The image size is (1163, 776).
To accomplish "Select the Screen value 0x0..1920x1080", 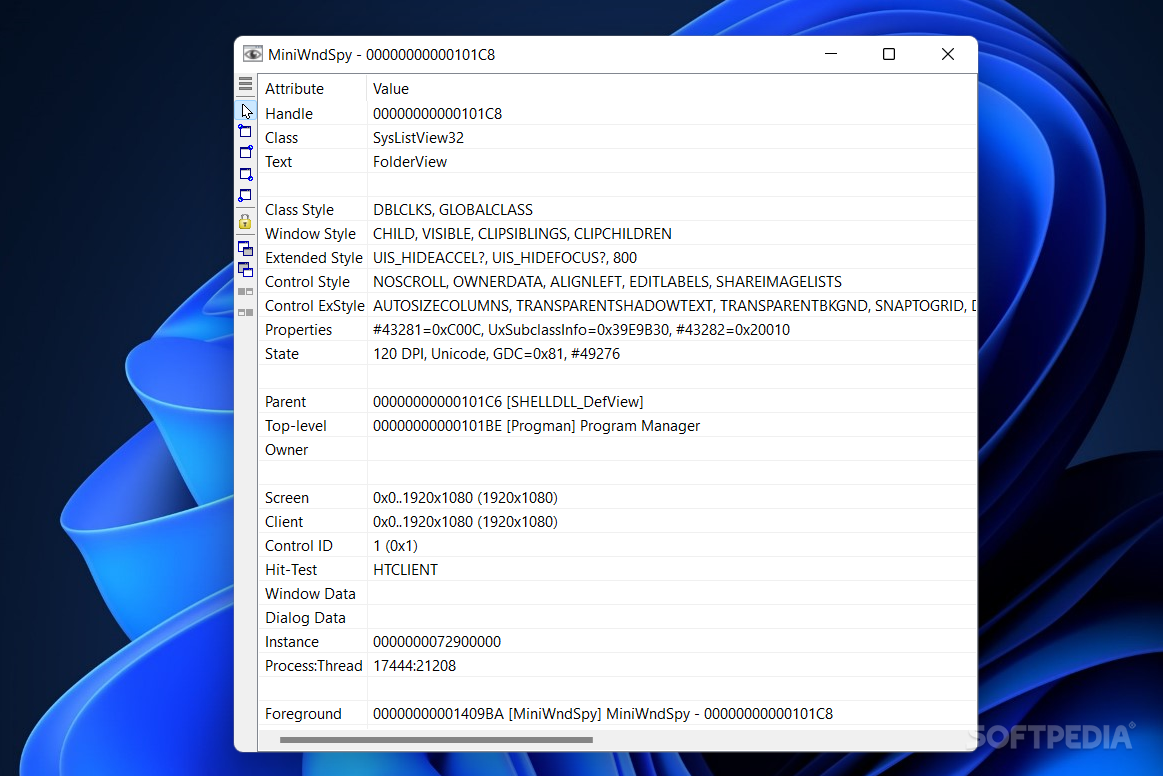I will coord(465,498).
